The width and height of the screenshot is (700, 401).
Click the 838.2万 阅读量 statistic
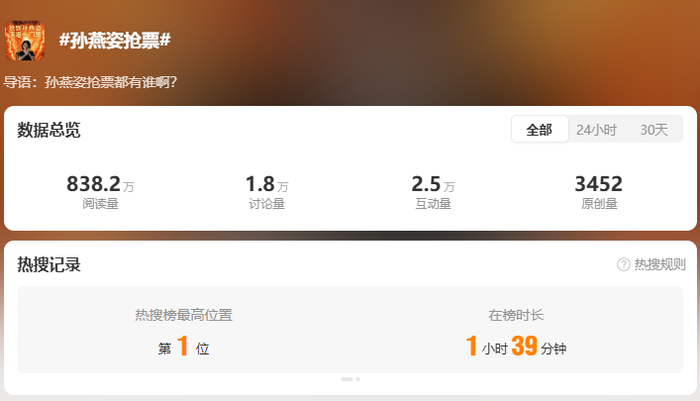pos(100,192)
